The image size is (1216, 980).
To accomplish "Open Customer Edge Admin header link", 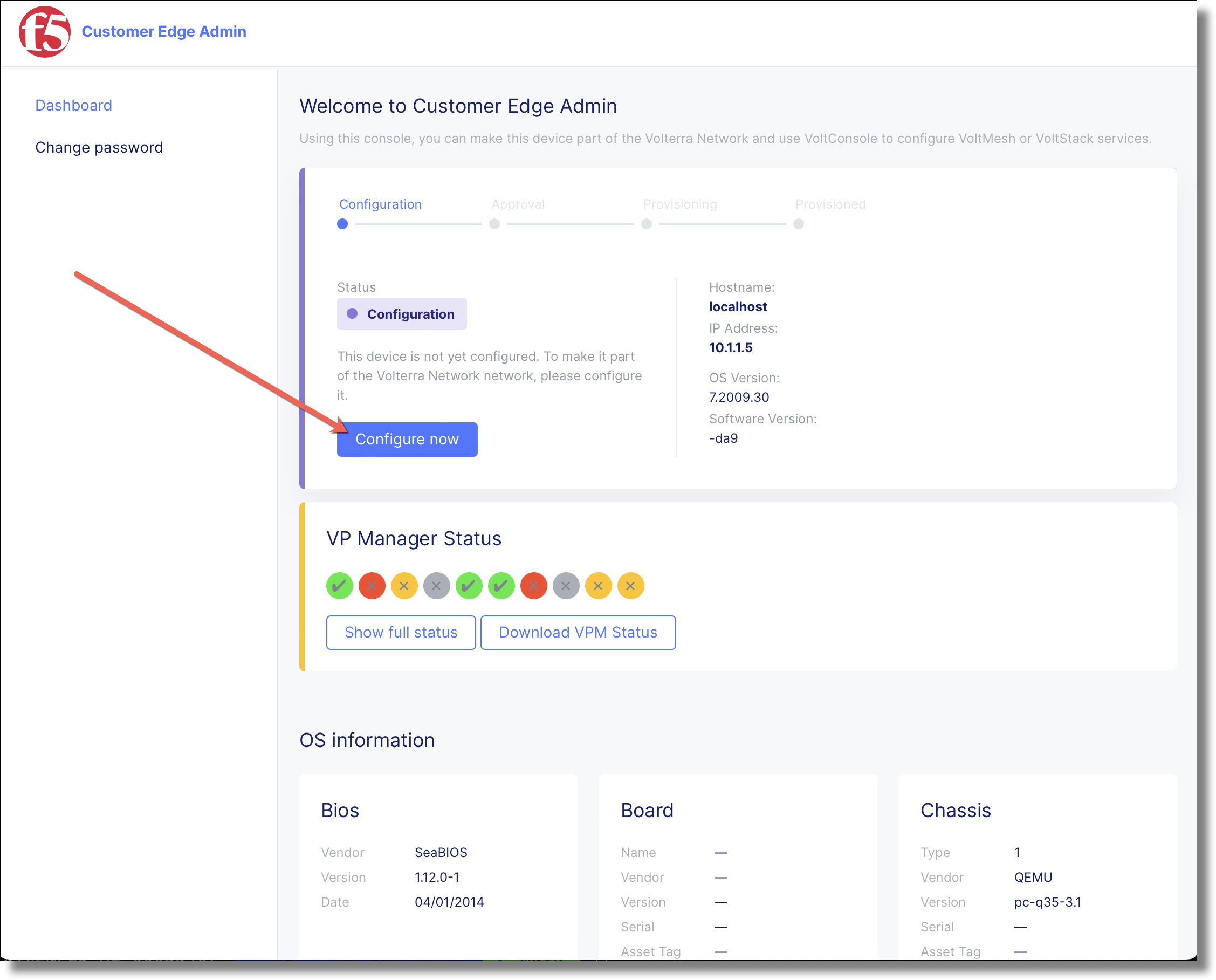I will 163,32.
